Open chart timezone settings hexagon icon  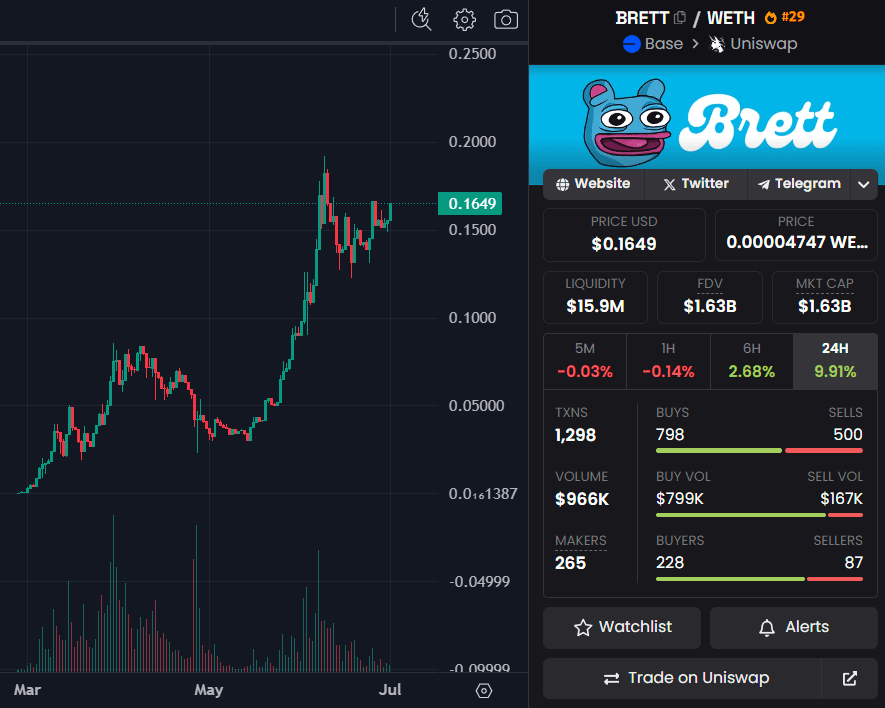484,690
